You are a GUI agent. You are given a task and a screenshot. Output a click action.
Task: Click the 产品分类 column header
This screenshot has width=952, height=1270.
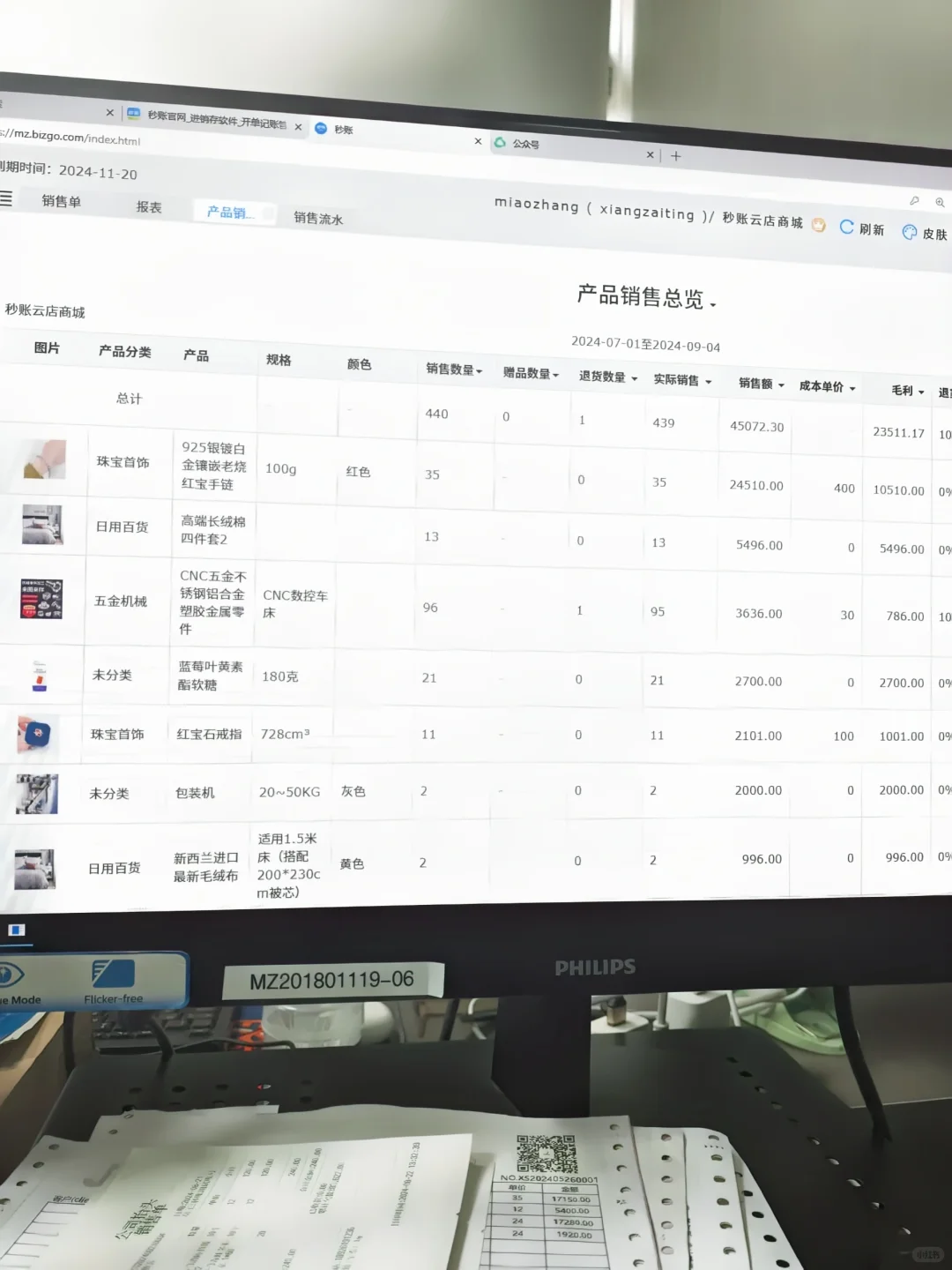pyautogui.click(x=124, y=351)
